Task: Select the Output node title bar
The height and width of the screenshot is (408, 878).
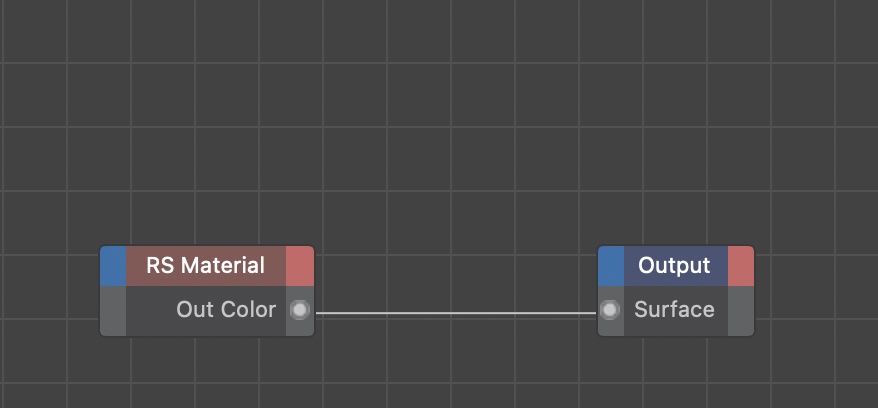Action: point(675,266)
